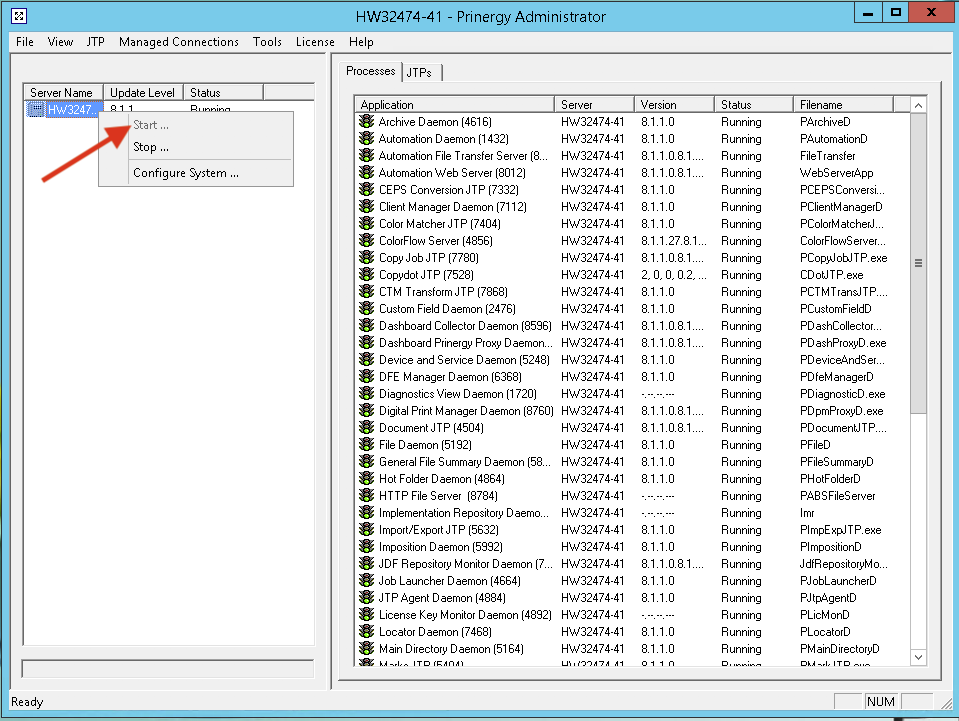Choose Stop from the context menu
Screen dimensions: 959x721
(x=150, y=147)
